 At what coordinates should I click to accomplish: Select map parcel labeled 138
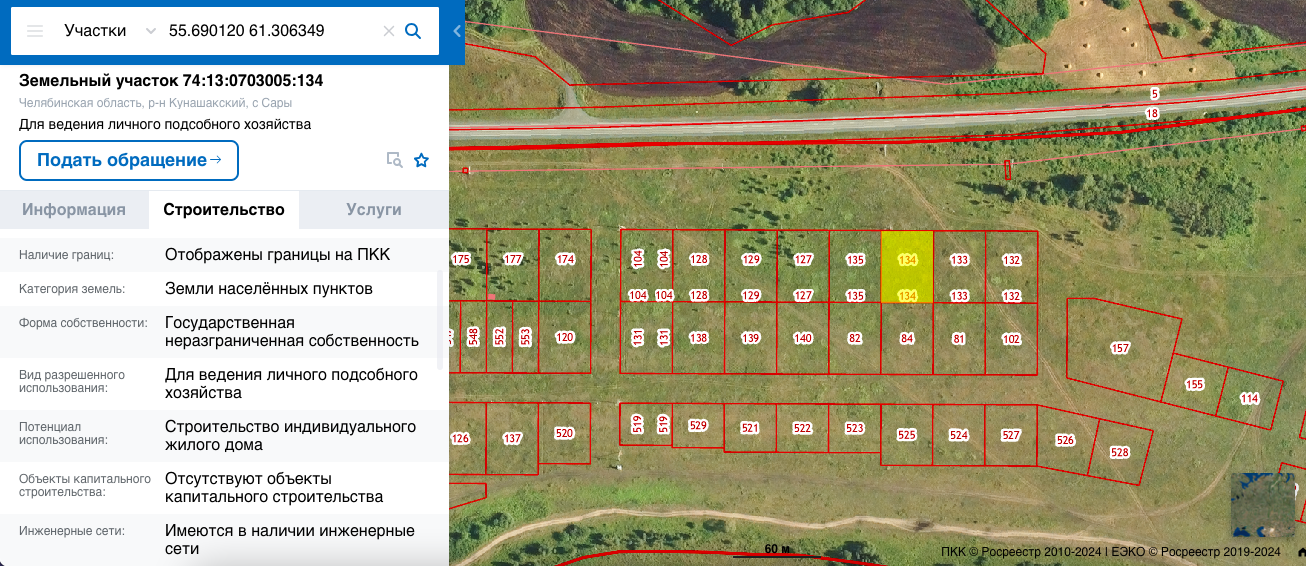pyautogui.click(x=699, y=338)
